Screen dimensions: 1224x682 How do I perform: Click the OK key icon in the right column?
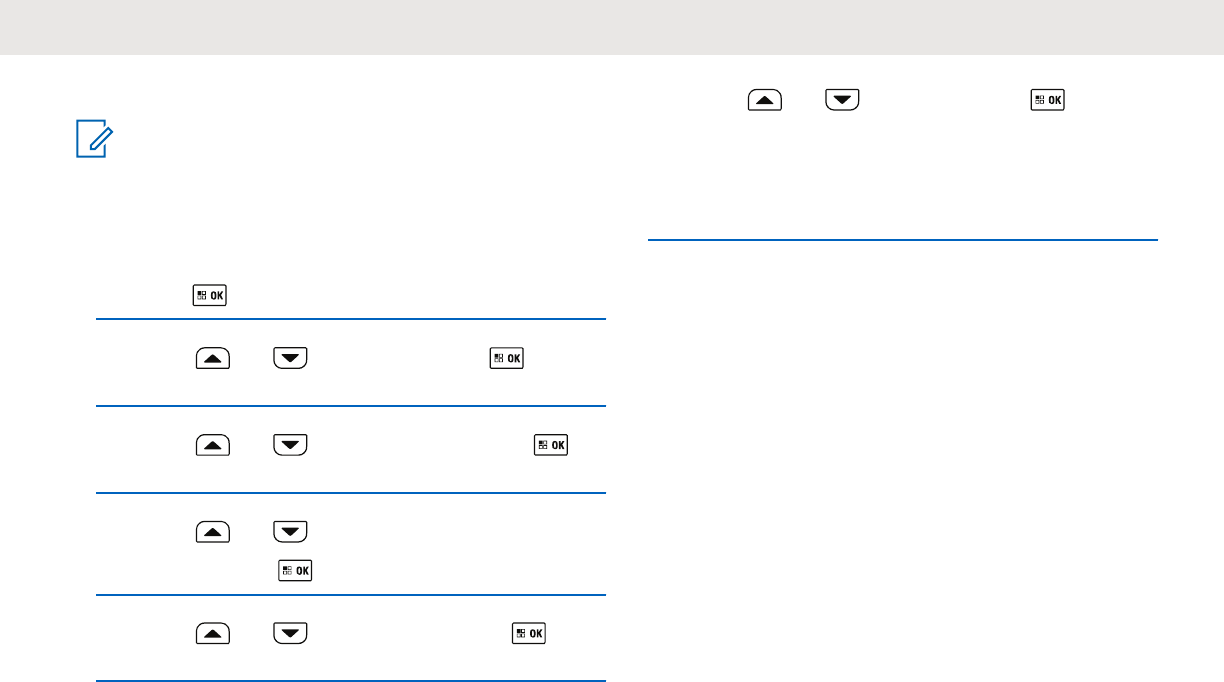click(x=1049, y=100)
